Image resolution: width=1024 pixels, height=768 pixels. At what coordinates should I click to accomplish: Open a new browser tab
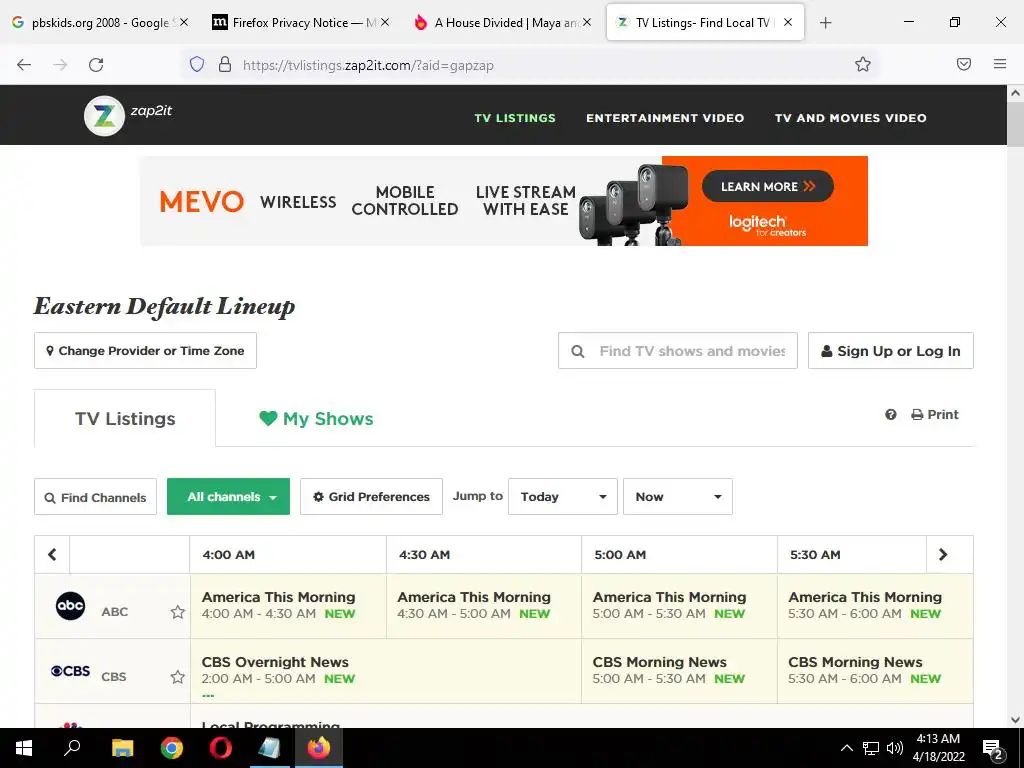tap(825, 23)
